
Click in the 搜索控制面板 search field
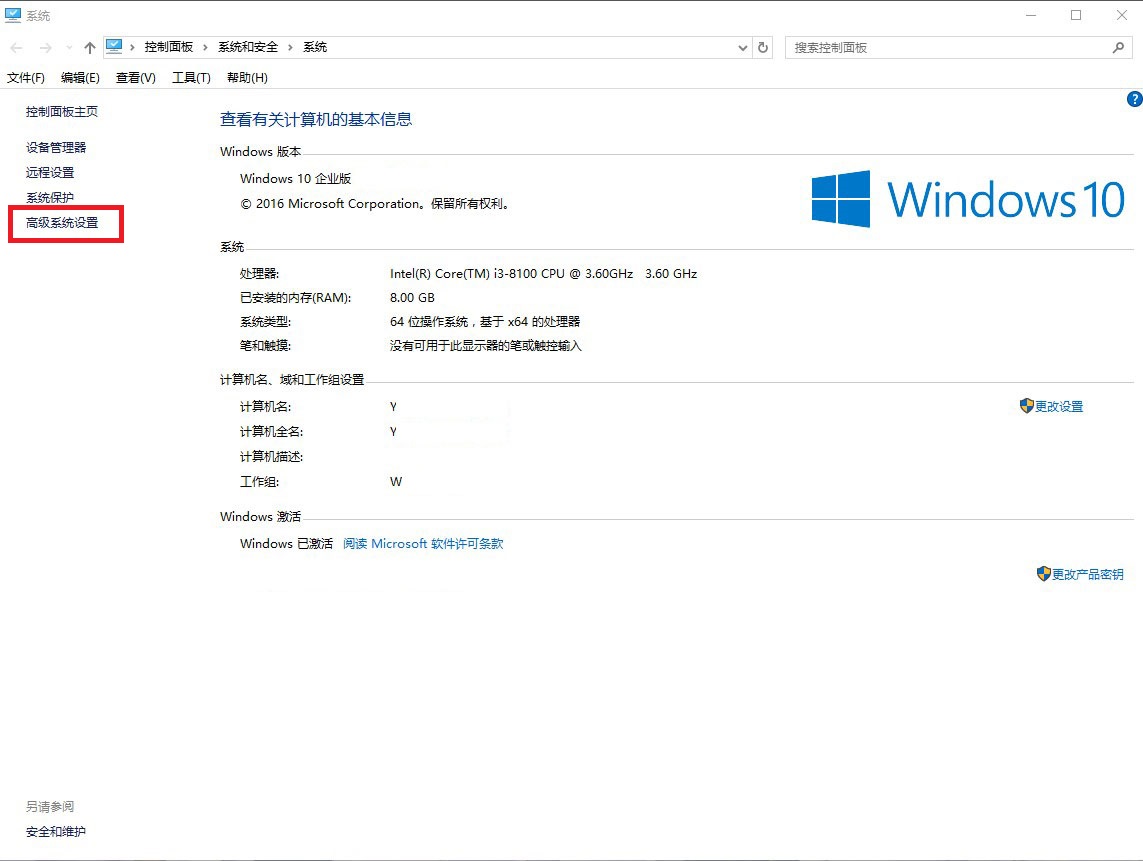pos(959,47)
